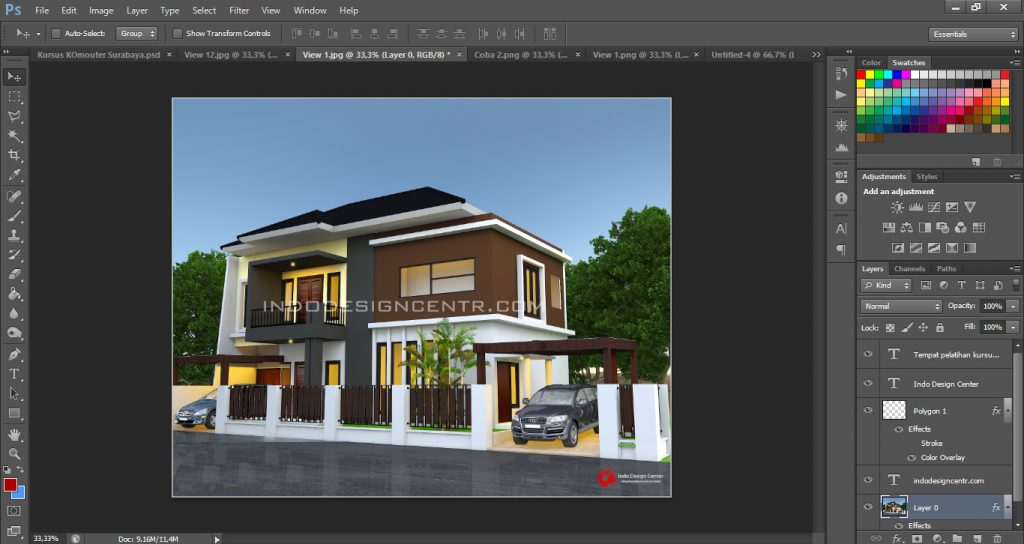This screenshot has width=1024, height=544.
Task: Open the Group auto-select dropdown
Action: (136, 33)
